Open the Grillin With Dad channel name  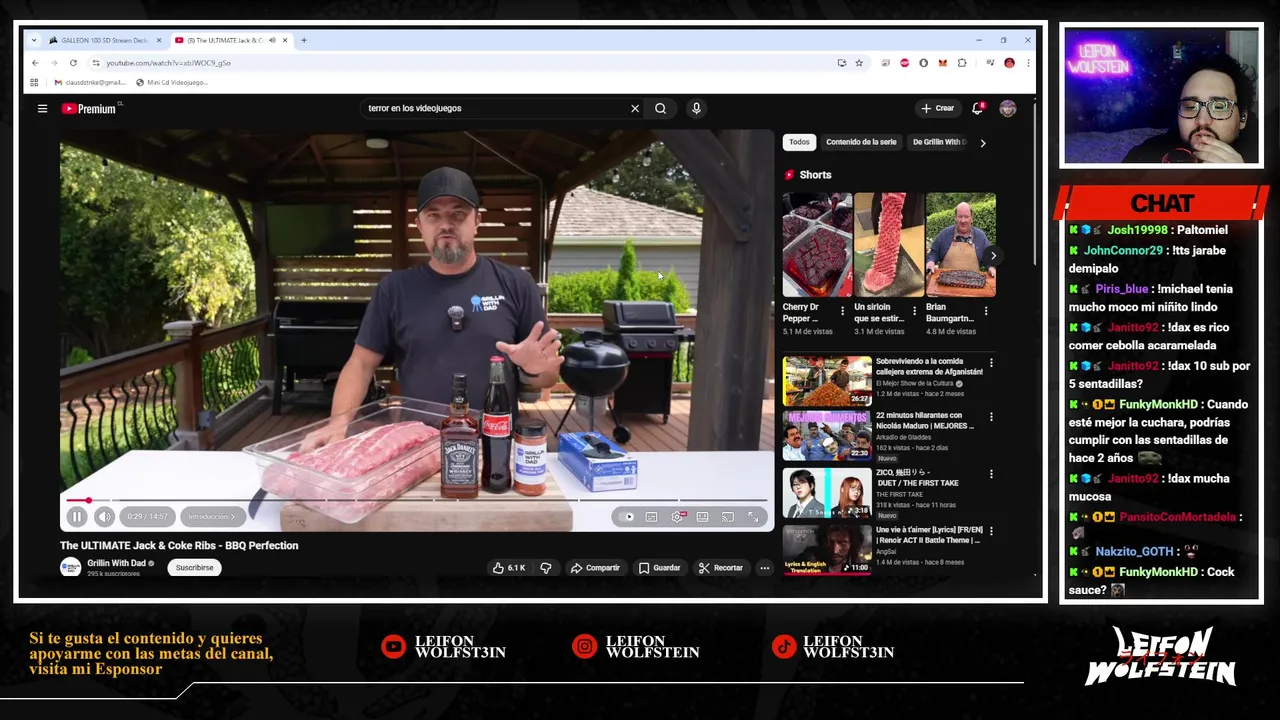pyautogui.click(x=117, y=563)
